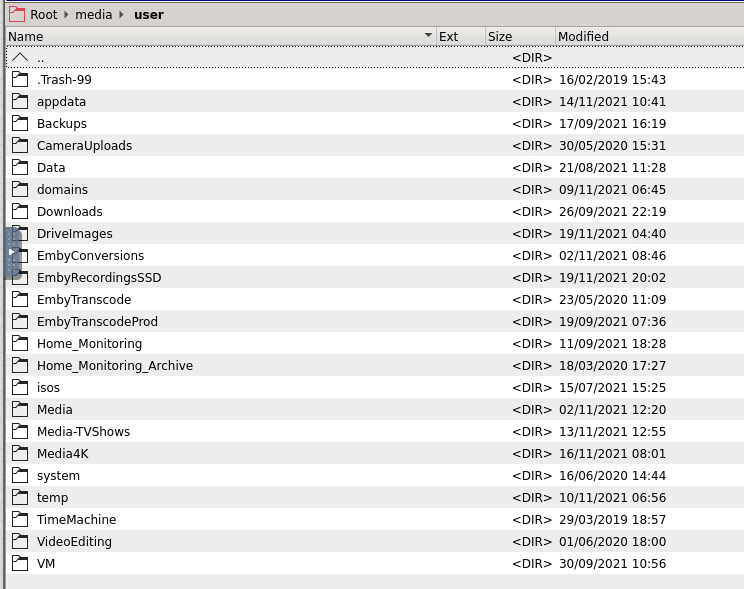Click the appdata folder icon
This screenshot has width=744, height=589.
(x=19, y=101)
